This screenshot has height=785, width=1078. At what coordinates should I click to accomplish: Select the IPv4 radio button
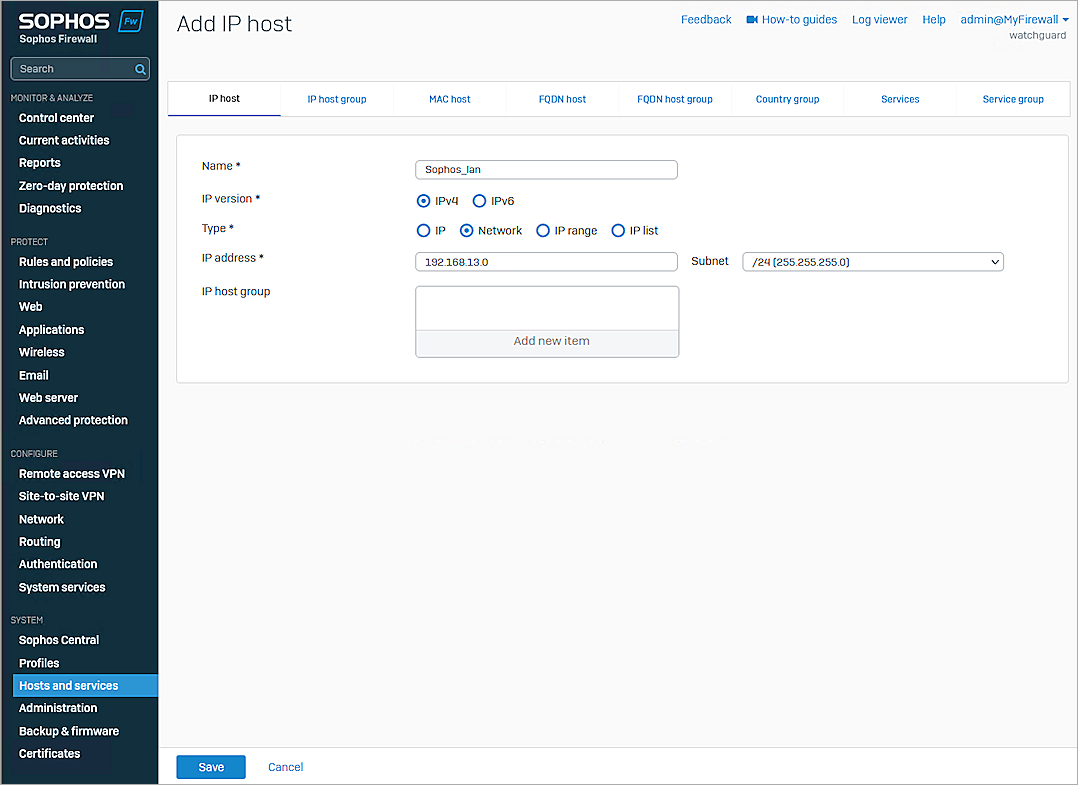[x=423, y=200]
